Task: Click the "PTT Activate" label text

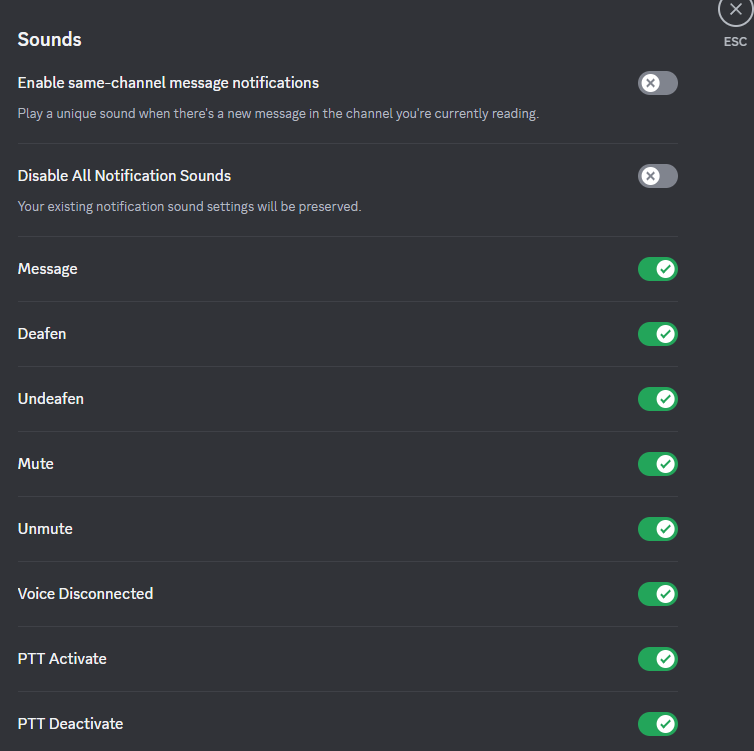Action: (x=62, y=659)
